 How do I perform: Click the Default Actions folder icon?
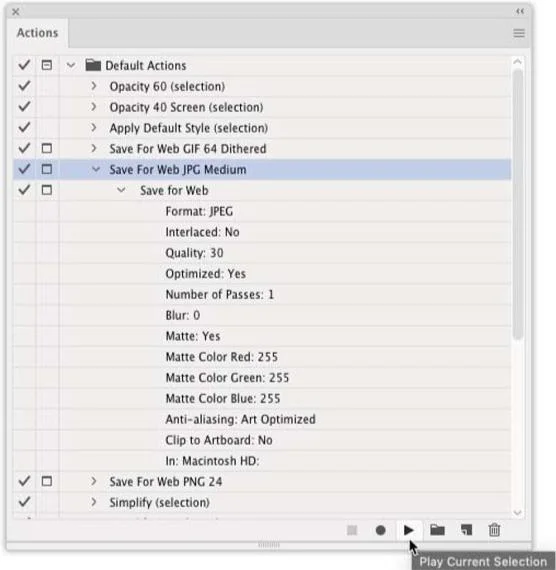click(93, 65)
